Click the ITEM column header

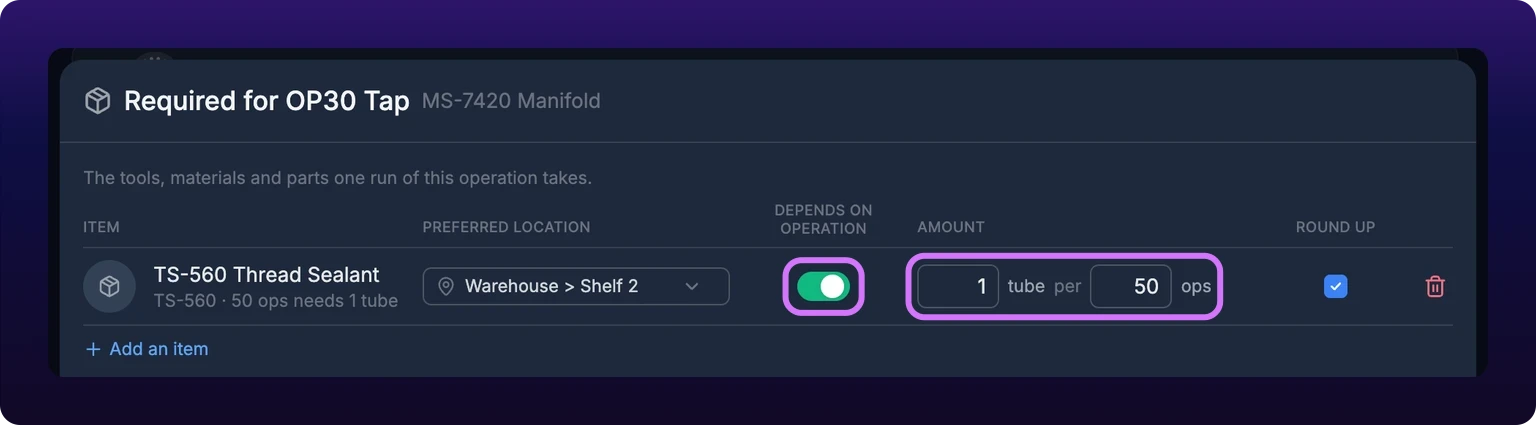coord(101,227)
